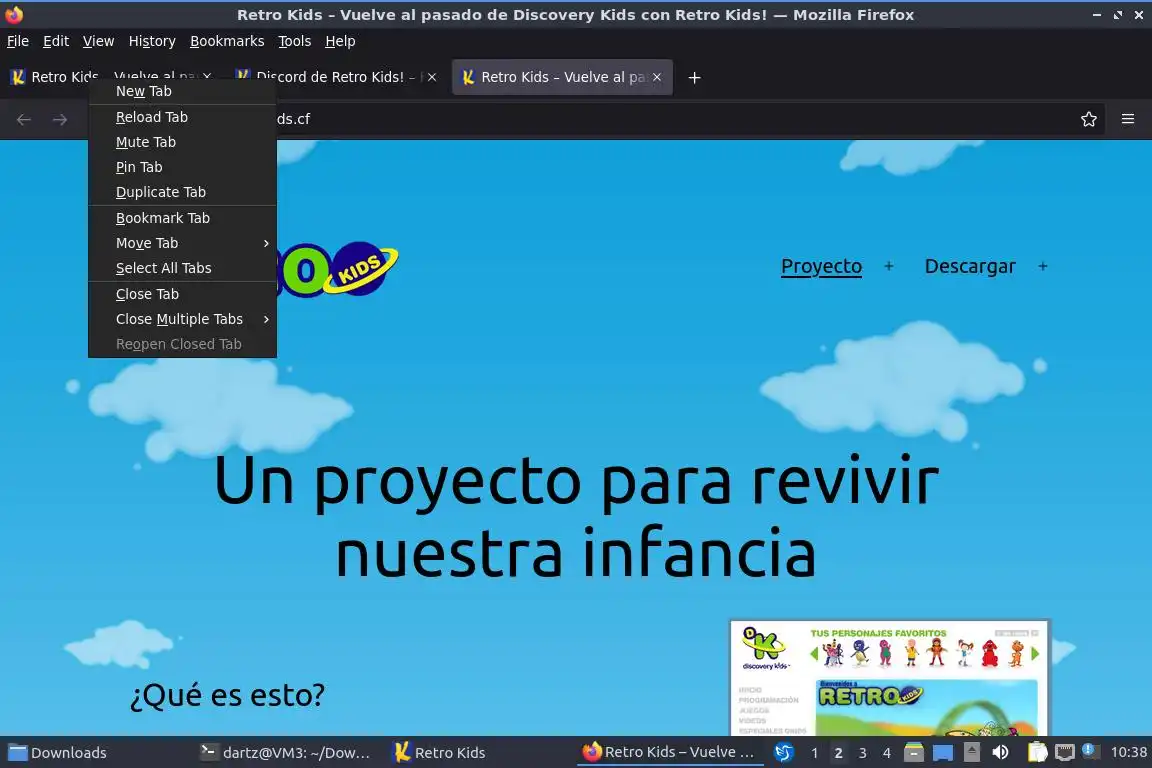
Task: Expand the Proyecto submenu plus sign
Action: tap(888, 266)
